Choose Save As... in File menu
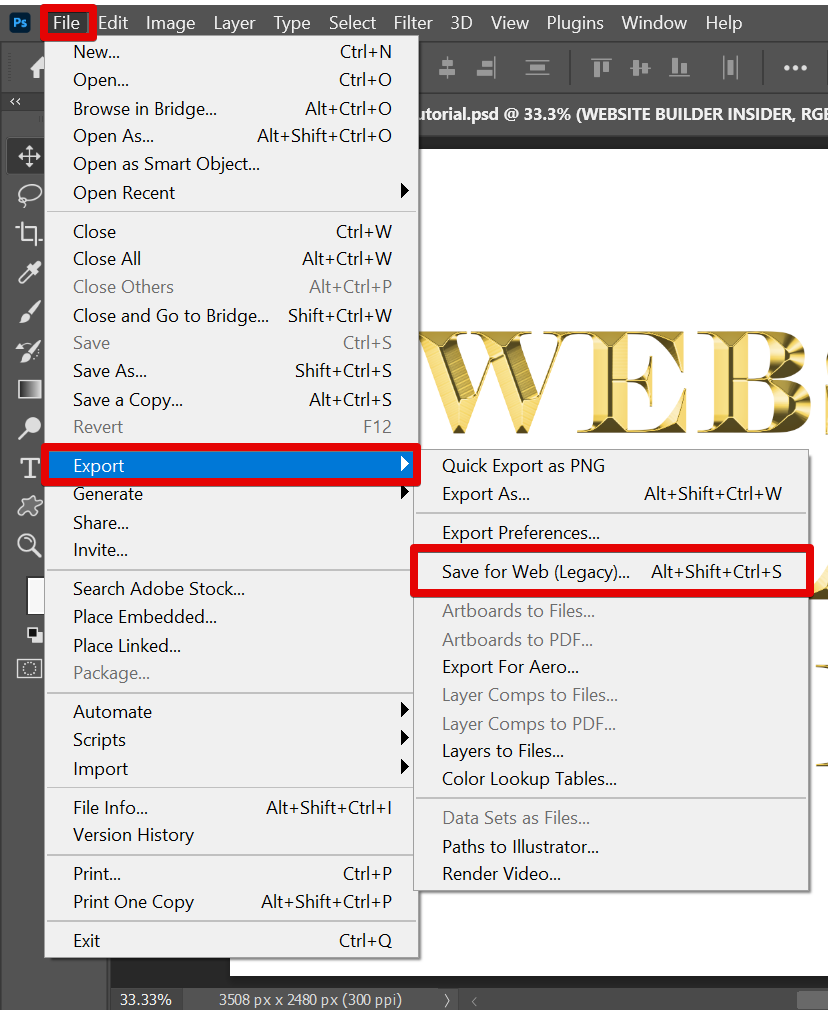The width and height of the screenshot is (828, 1010). [232, 371]
